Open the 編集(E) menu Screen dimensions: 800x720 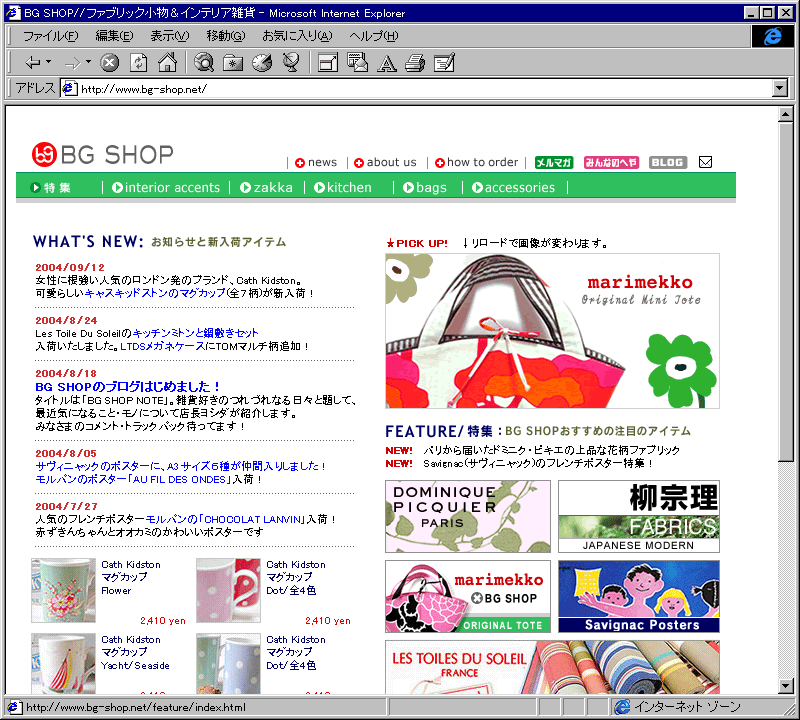click(114, 36)
